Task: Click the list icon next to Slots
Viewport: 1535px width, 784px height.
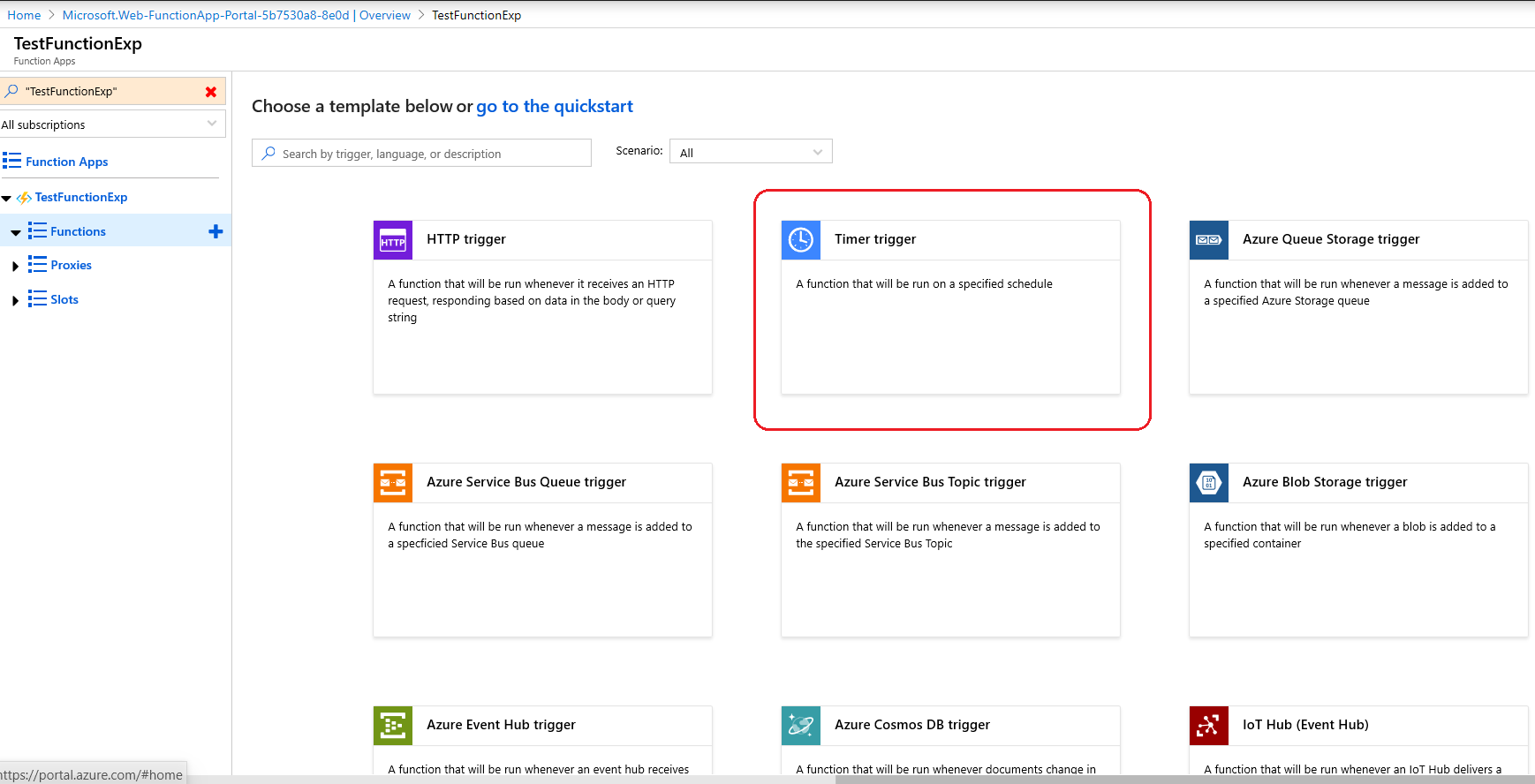Action: tap(37, 298)
